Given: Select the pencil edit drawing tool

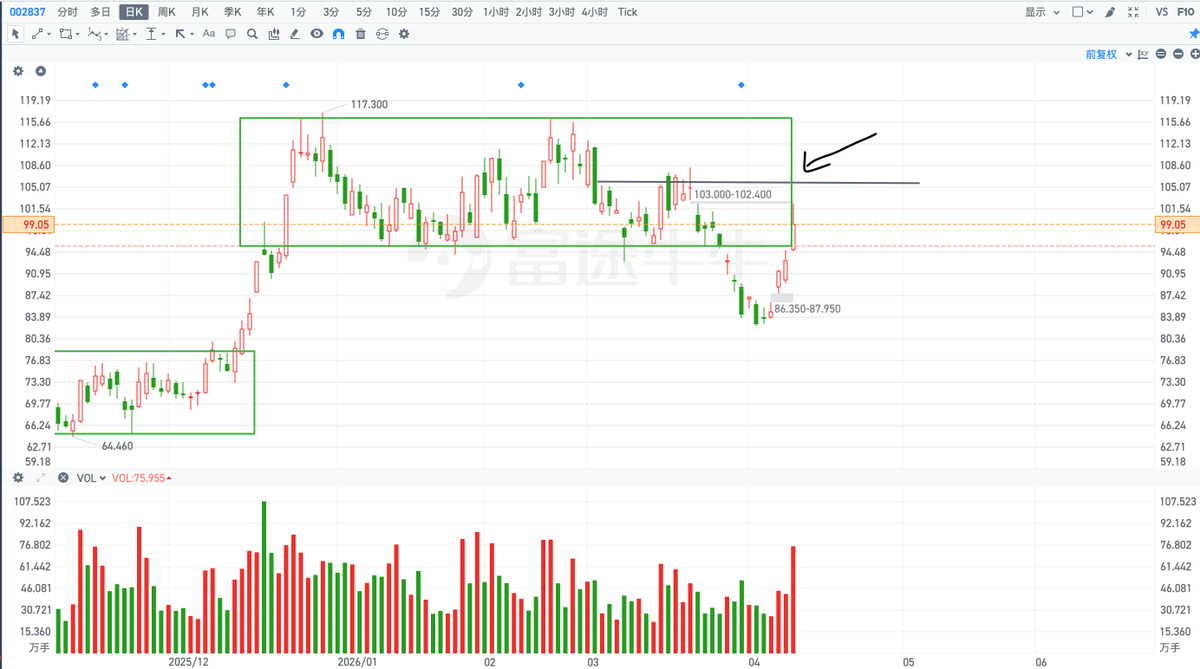Looking at the screenshot, I should coord(295,34).
